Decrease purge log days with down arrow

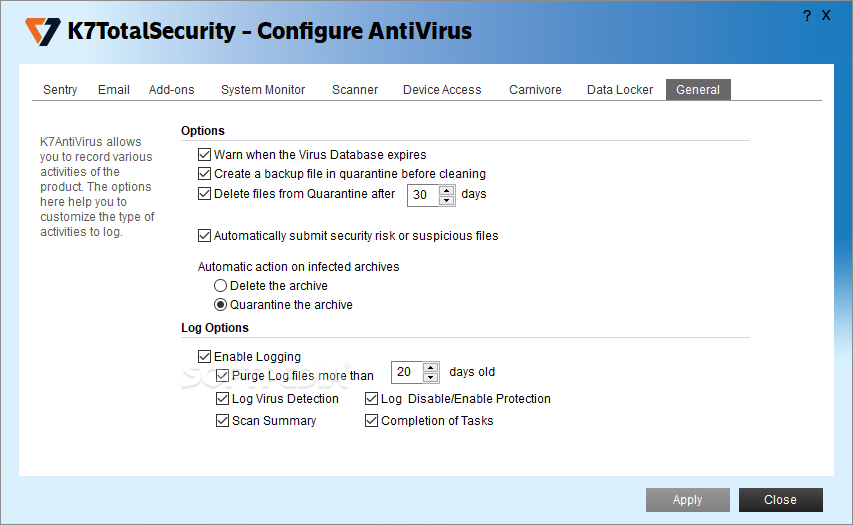pyautogui.click(x=431, y=378)
